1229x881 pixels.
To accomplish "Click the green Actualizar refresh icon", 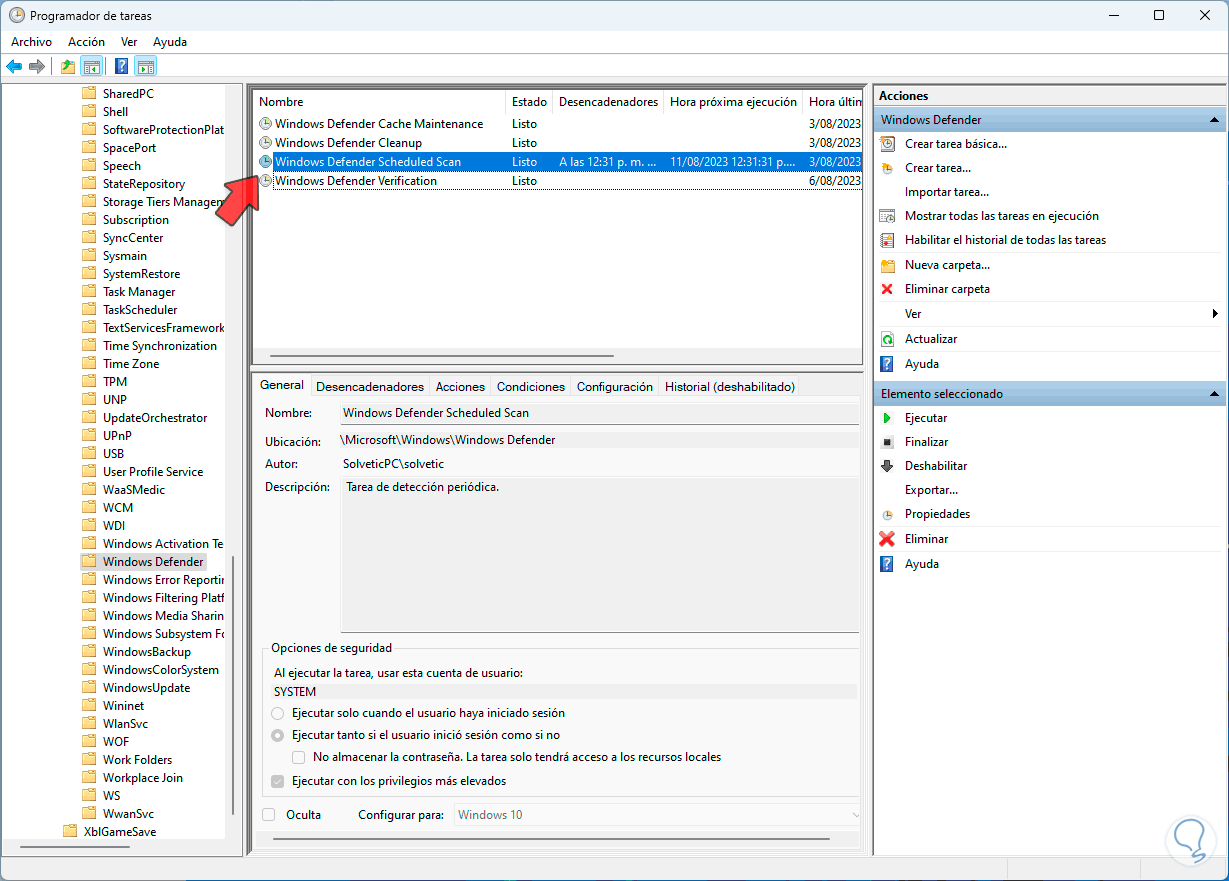I will pos(887,339).
